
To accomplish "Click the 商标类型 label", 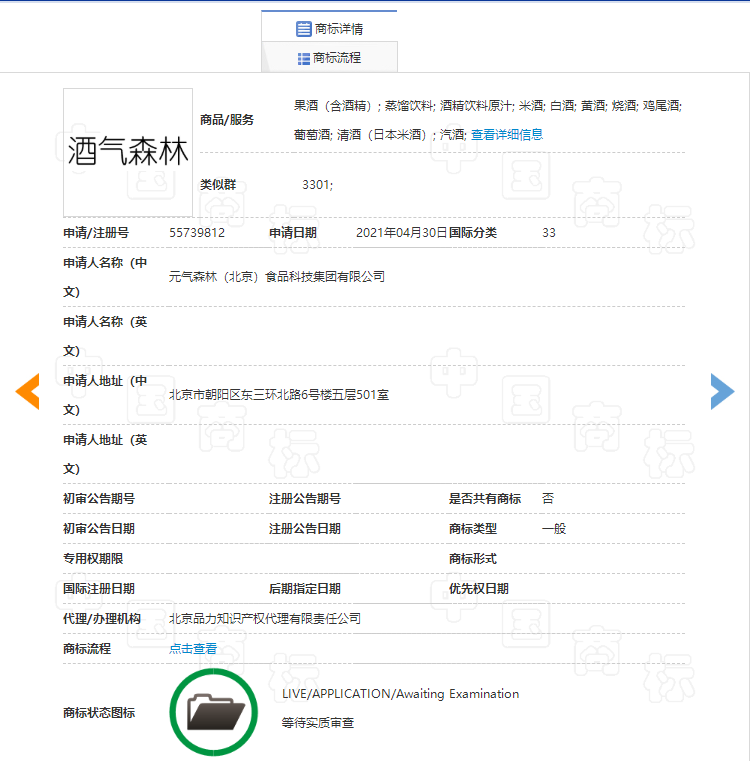I will click(472, 529).
